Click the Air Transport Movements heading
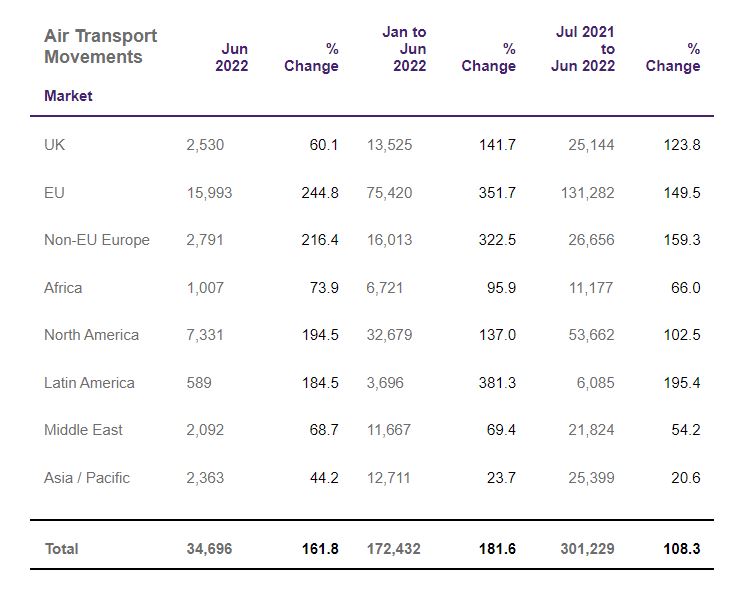 (100, 46)
